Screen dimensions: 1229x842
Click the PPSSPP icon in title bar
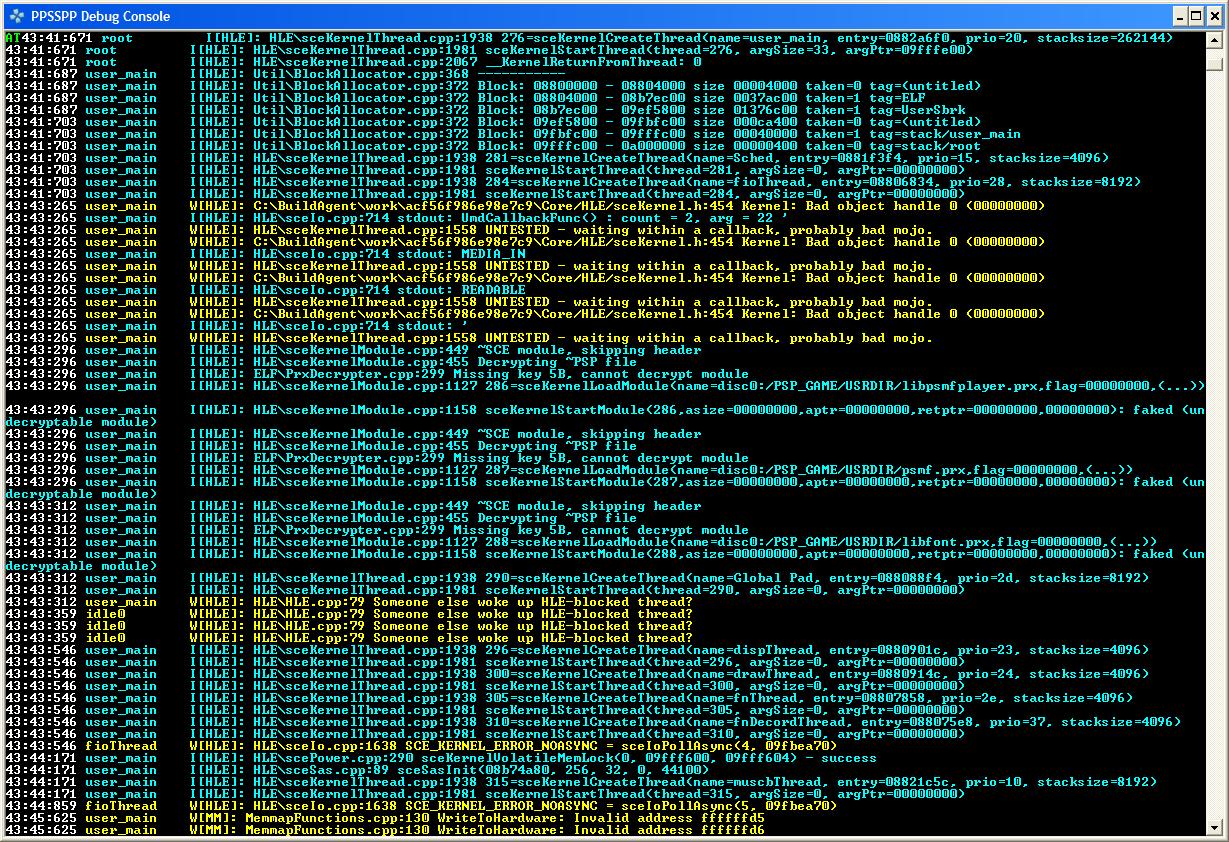point(14,16)
